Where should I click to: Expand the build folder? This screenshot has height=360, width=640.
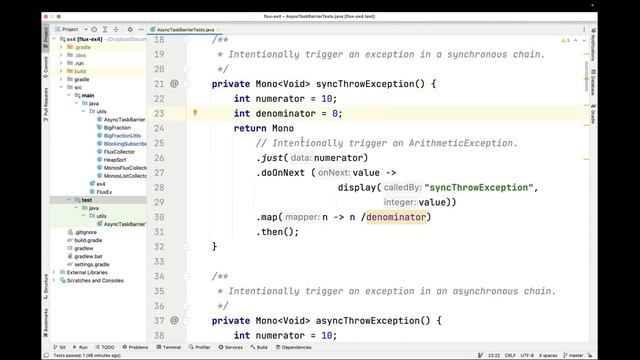coord(61,71)
